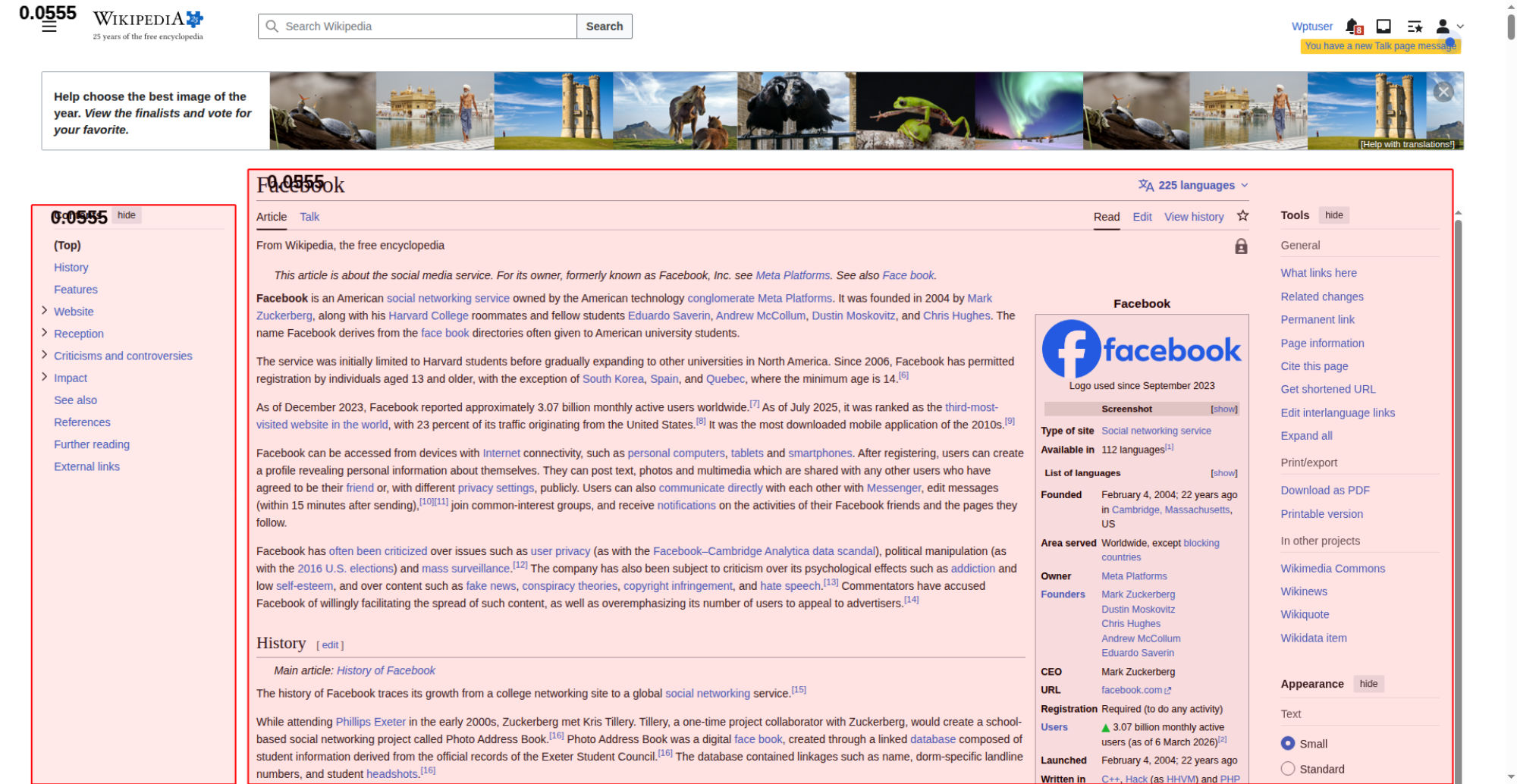Click the page protection padlock icon
1517x784 pixels.
pos(1241,246)
